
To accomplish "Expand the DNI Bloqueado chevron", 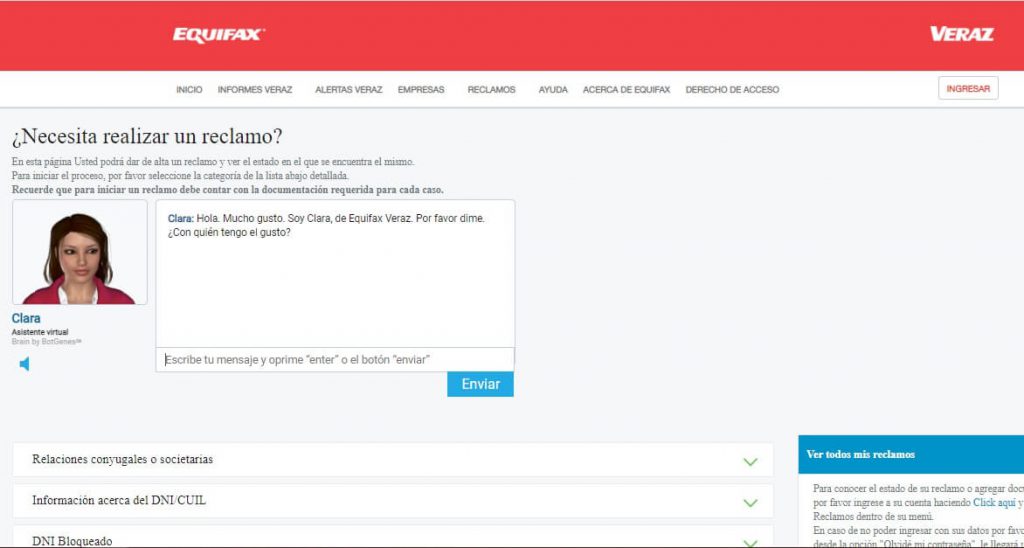I will [750, 543].
